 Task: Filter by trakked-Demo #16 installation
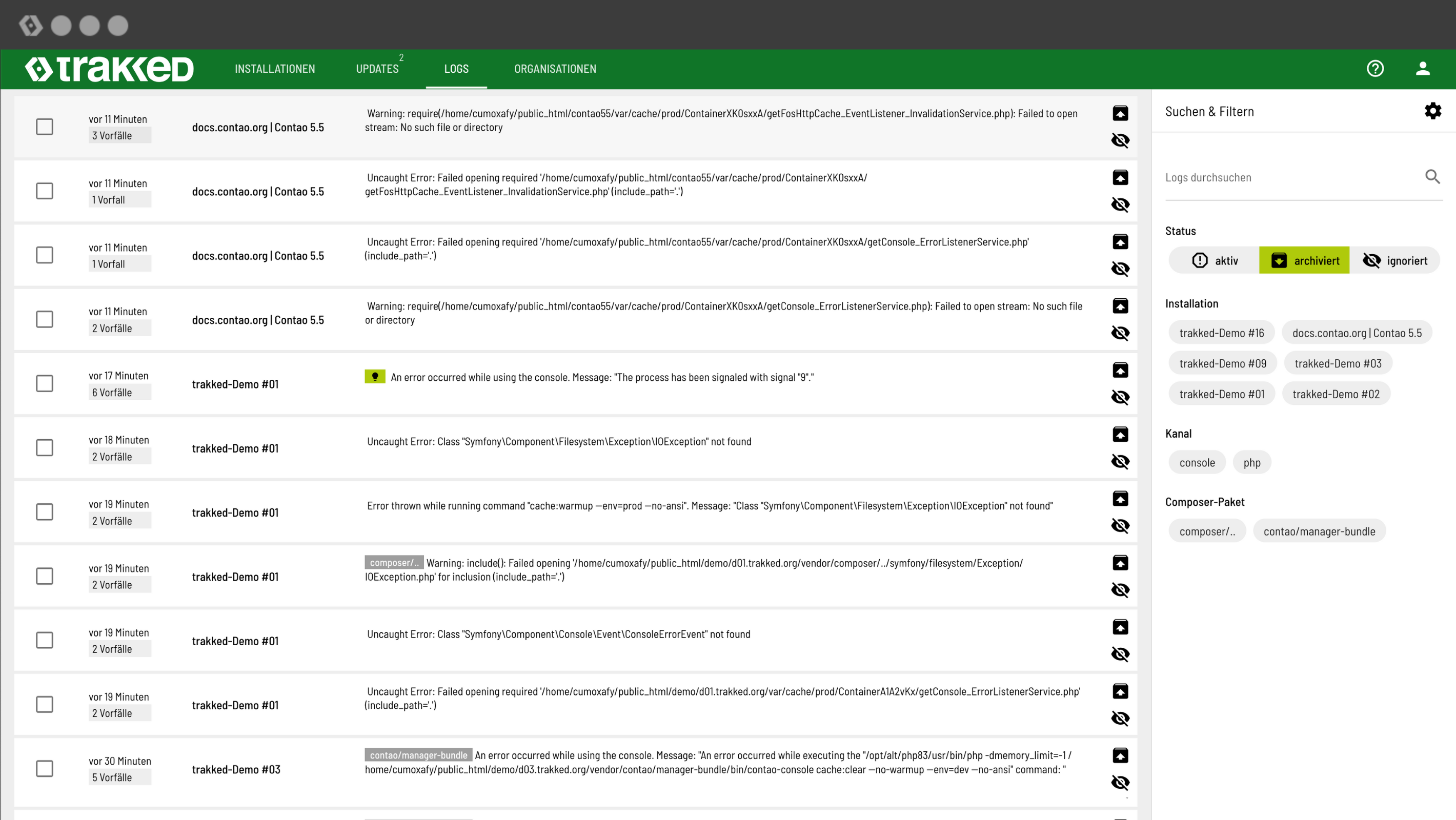(x=1221, y=333)
